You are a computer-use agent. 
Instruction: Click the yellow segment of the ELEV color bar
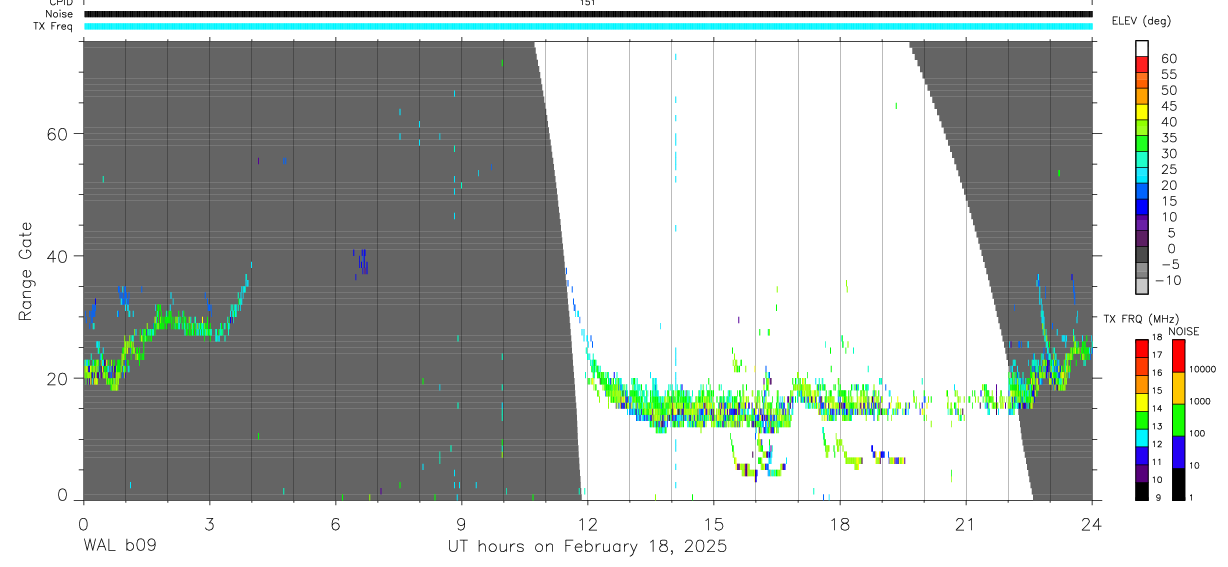(1142, 111)
